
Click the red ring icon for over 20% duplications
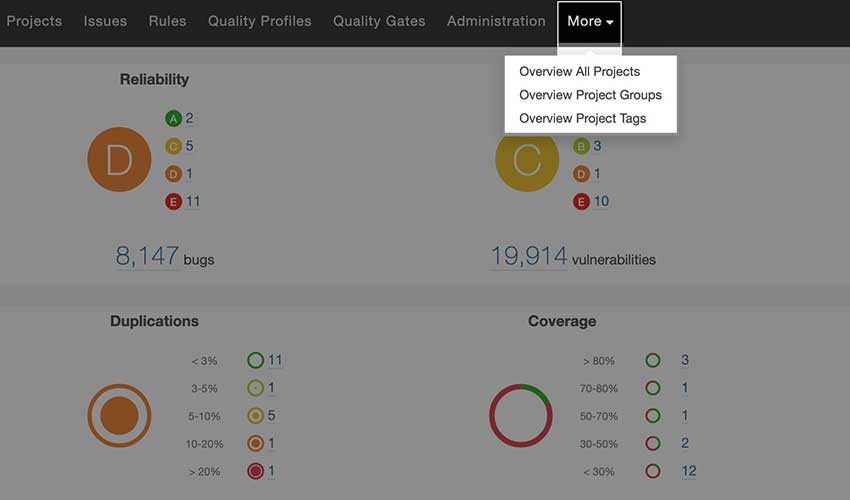coord(255,471)
